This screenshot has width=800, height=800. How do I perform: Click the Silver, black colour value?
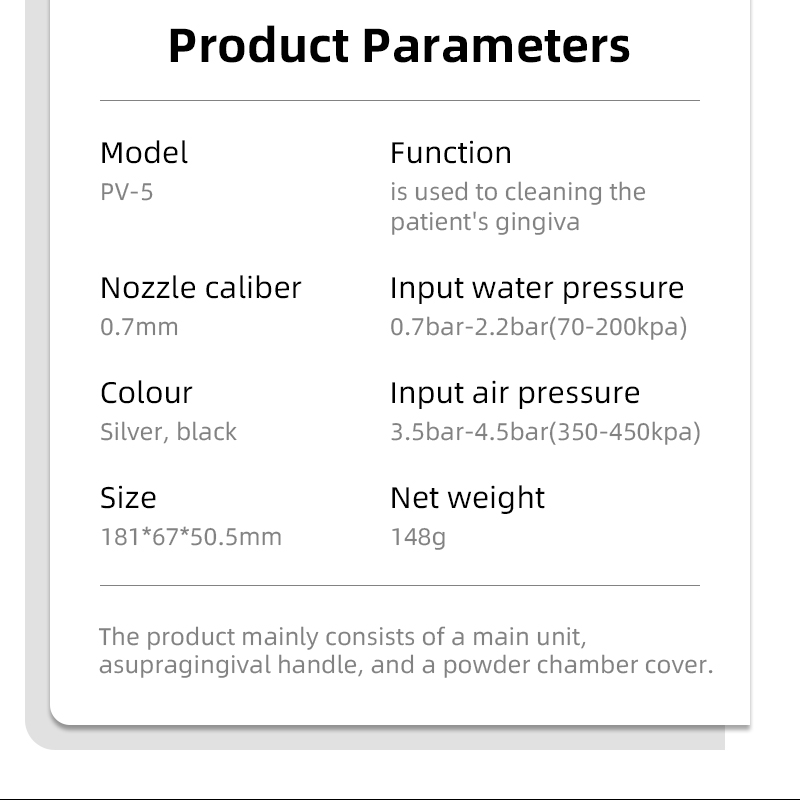(x=168, y=431)
